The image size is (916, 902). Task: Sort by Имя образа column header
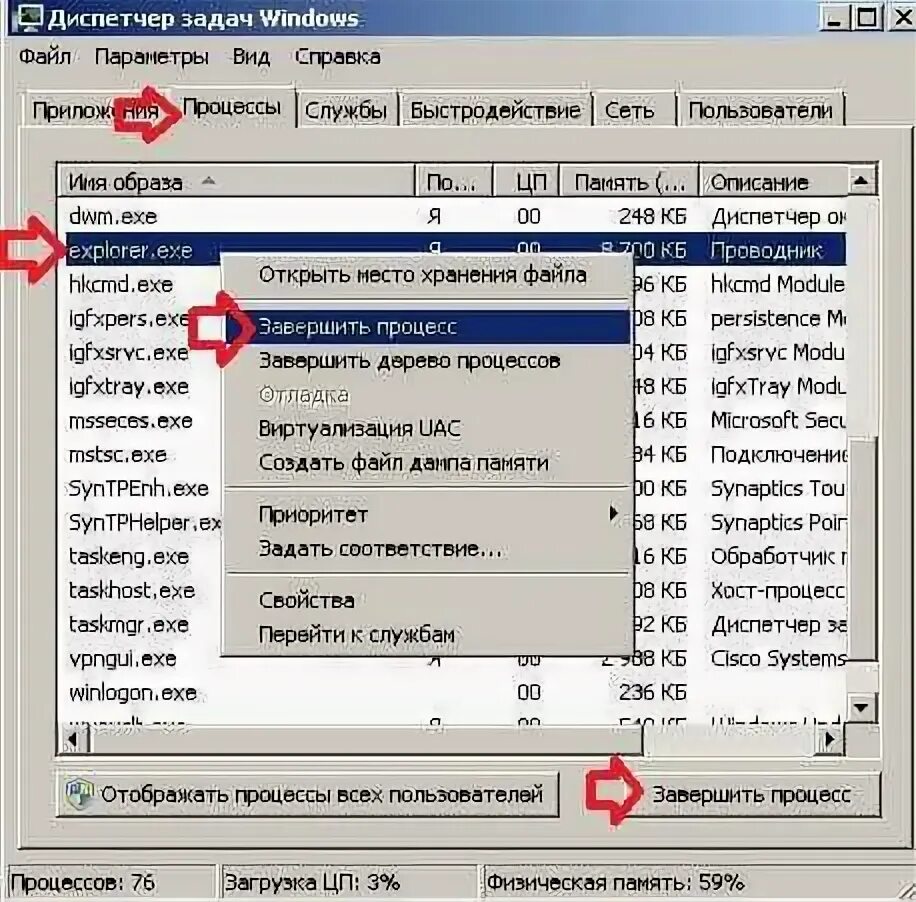tap(235, 182)
